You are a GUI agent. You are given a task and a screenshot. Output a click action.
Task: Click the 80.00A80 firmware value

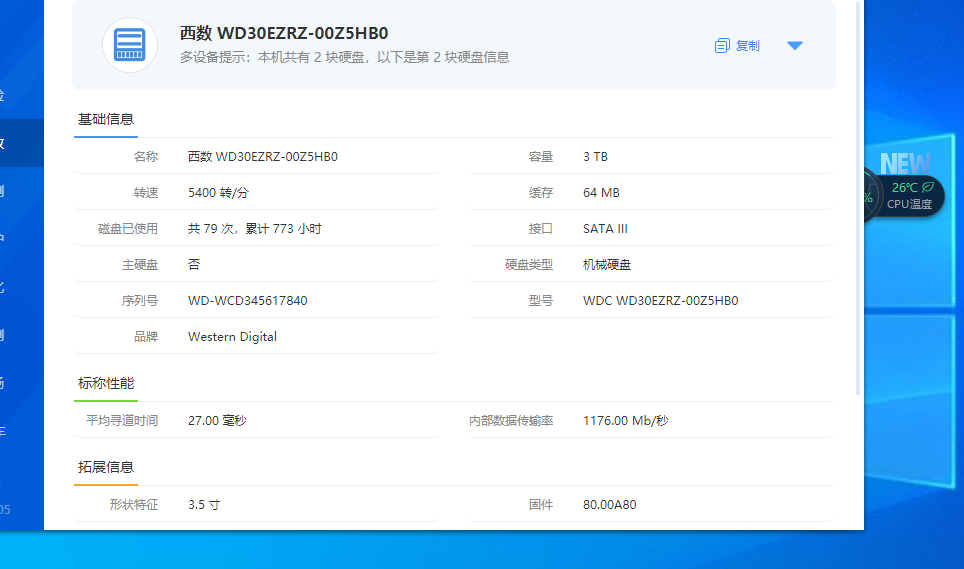tap(609, 504)
